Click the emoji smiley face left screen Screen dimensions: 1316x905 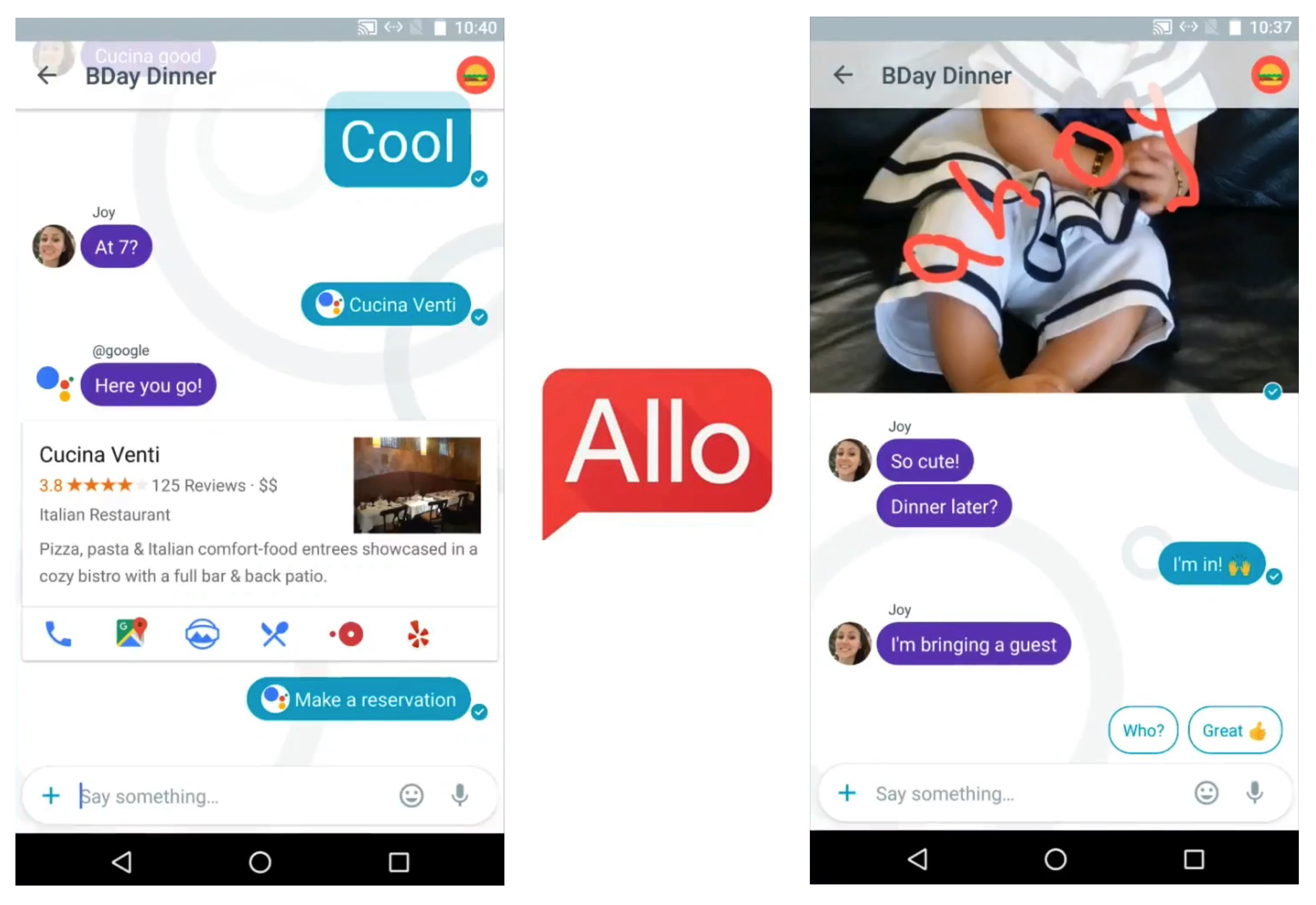412,795
